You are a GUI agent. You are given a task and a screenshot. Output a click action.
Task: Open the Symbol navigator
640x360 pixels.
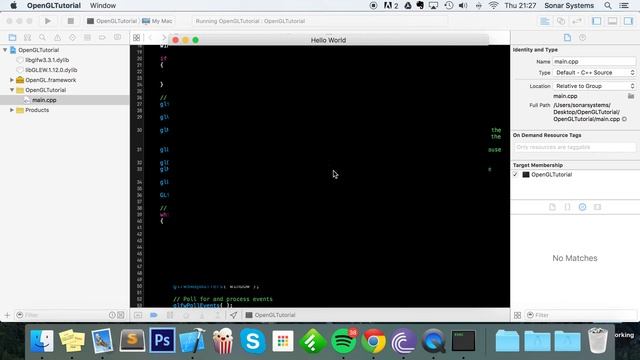(27, 38)
